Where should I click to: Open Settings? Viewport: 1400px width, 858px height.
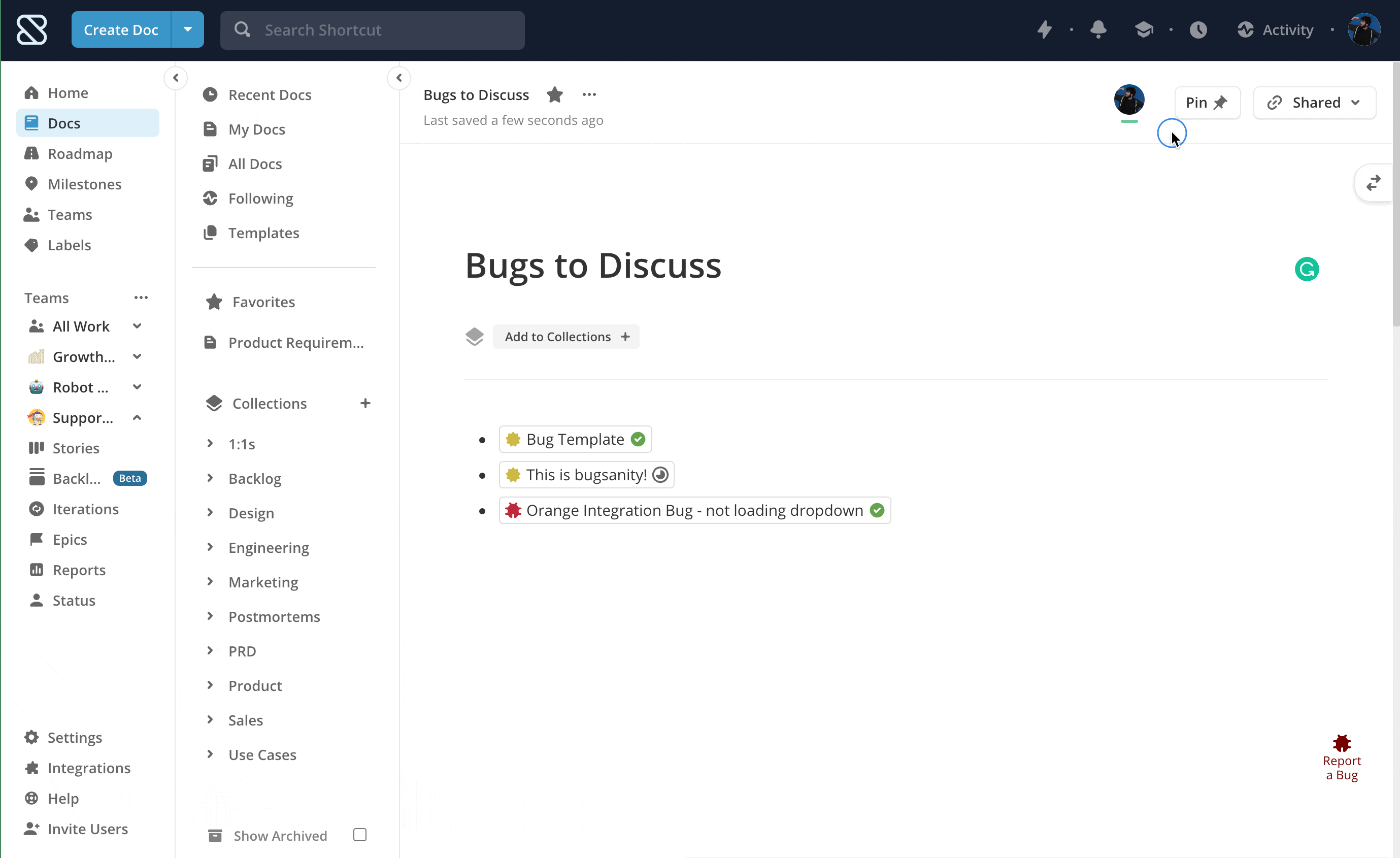pyautogui.click(x=88, y=738)
